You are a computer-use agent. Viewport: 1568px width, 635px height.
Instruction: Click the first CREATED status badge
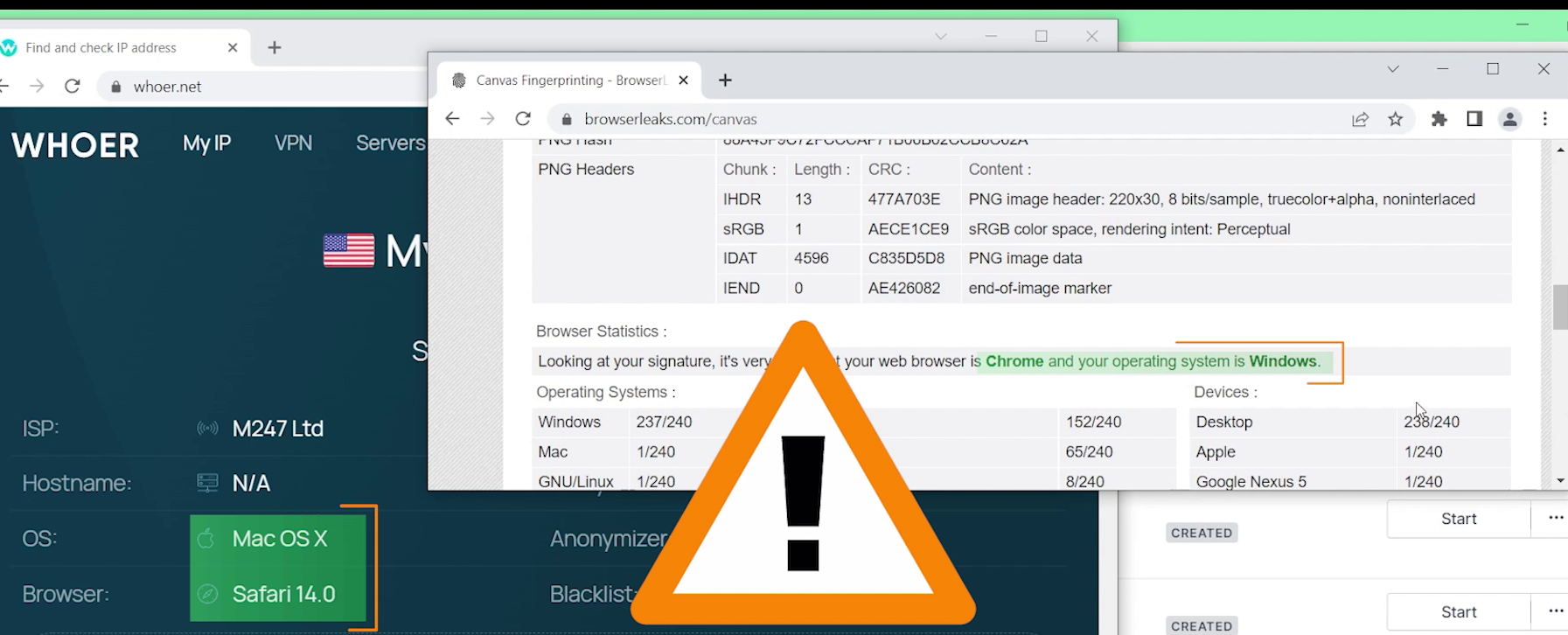pos(1202,533)
